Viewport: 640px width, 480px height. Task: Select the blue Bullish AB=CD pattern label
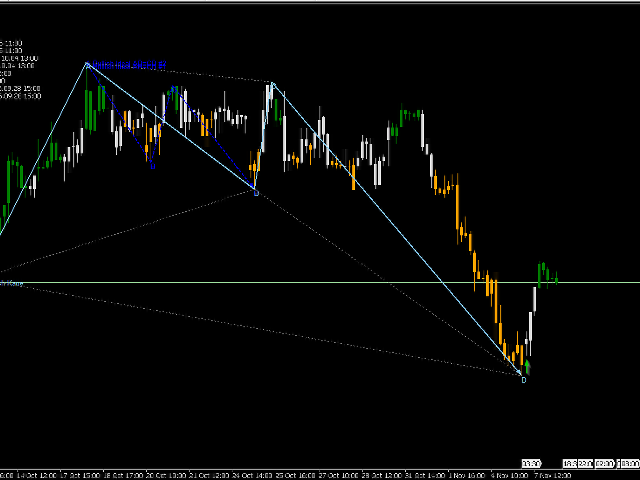(129, 64)
